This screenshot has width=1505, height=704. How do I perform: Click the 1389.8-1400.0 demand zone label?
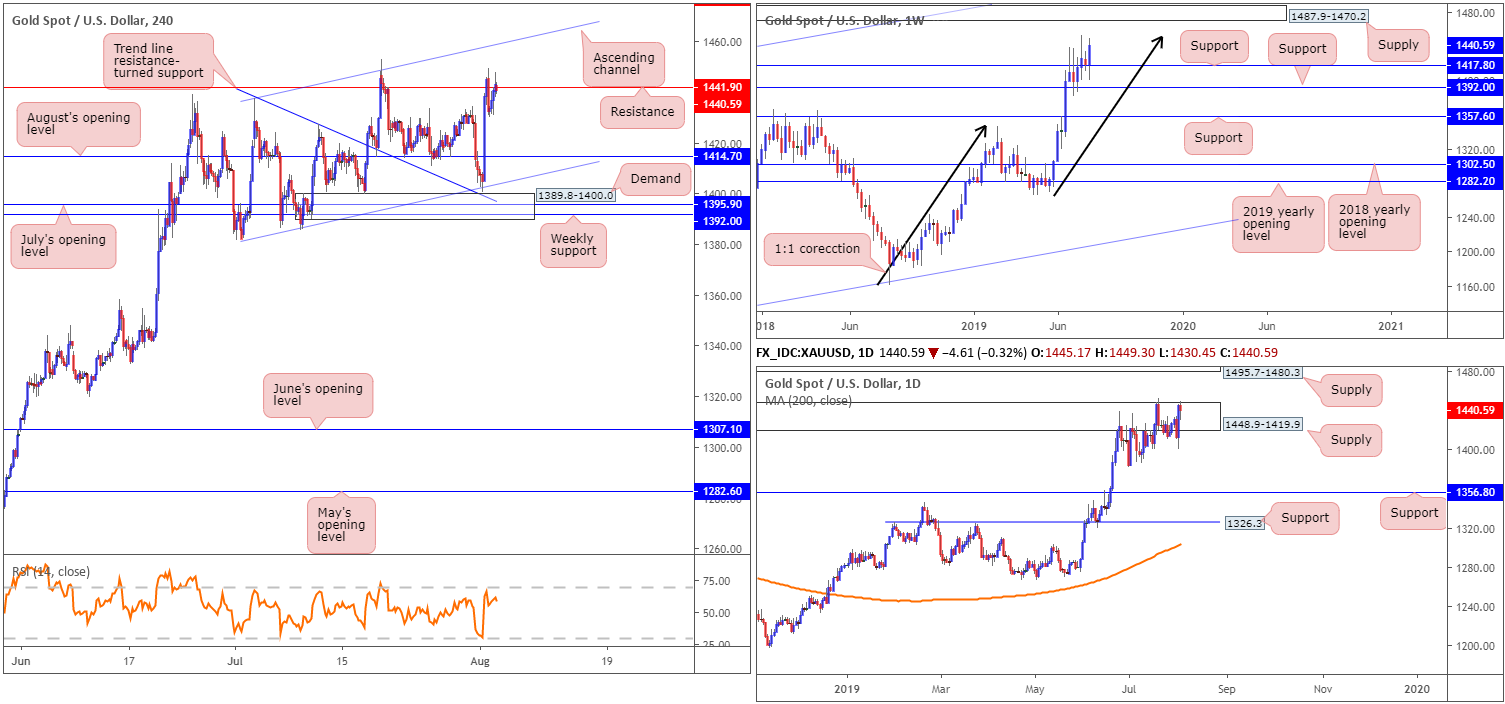[575, 196]
